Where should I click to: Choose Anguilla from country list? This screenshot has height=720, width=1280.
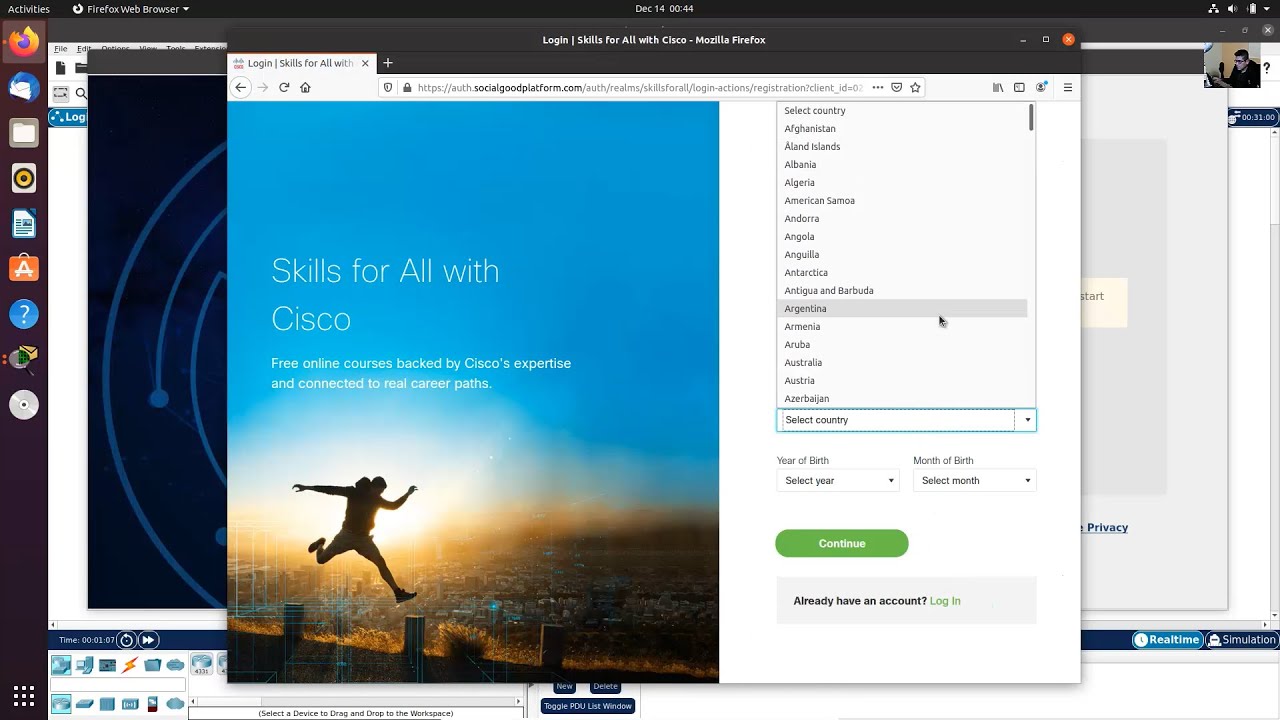(x=902, y=255)
